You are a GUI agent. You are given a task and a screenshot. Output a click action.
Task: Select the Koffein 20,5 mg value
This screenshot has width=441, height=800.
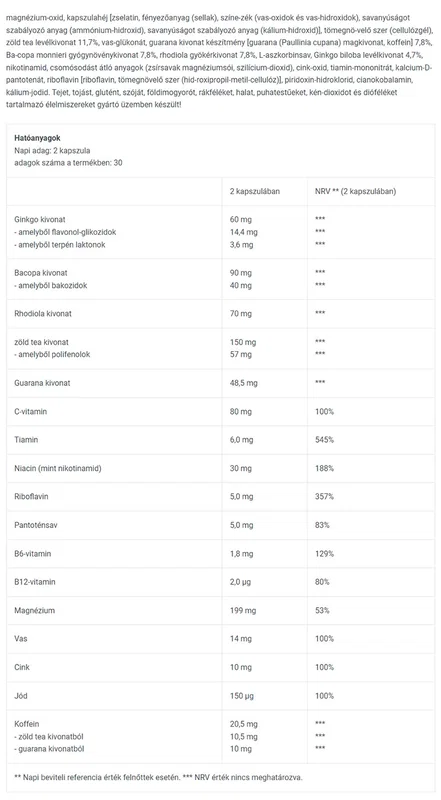pos(243,724)
